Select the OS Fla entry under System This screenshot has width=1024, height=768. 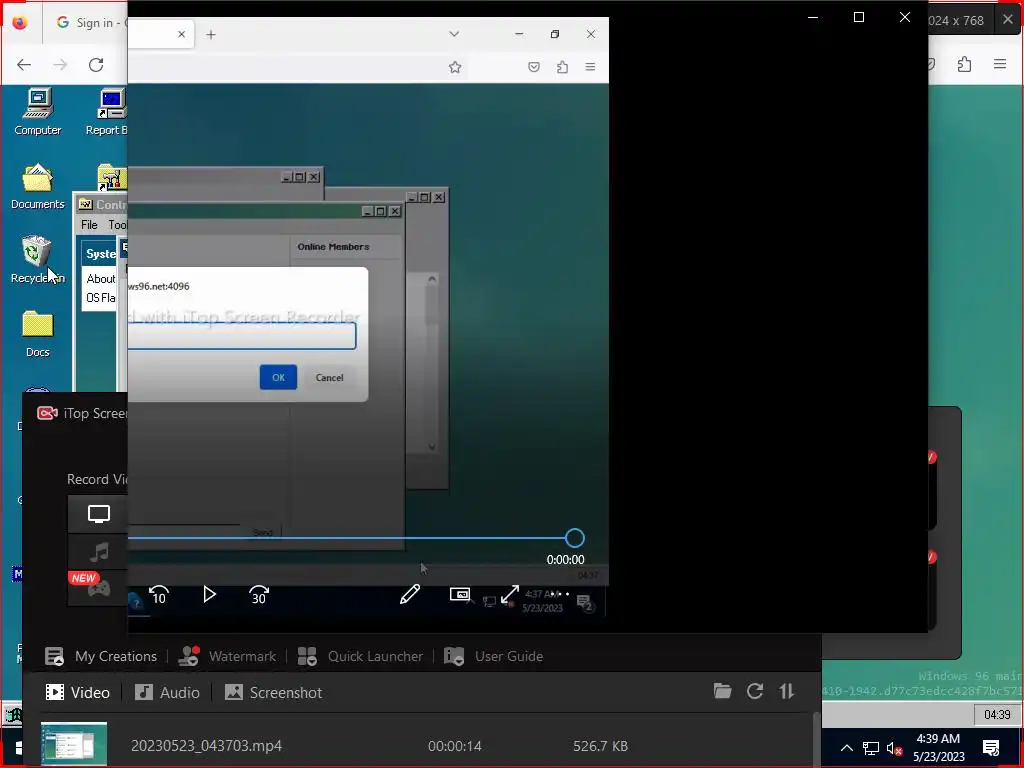pyautogui.click(x=101, y=298)
